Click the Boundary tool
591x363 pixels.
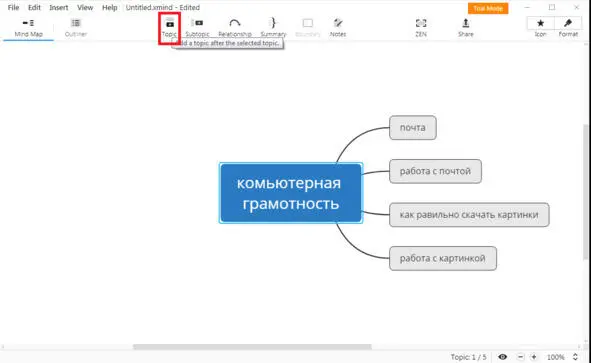(308, 28)
